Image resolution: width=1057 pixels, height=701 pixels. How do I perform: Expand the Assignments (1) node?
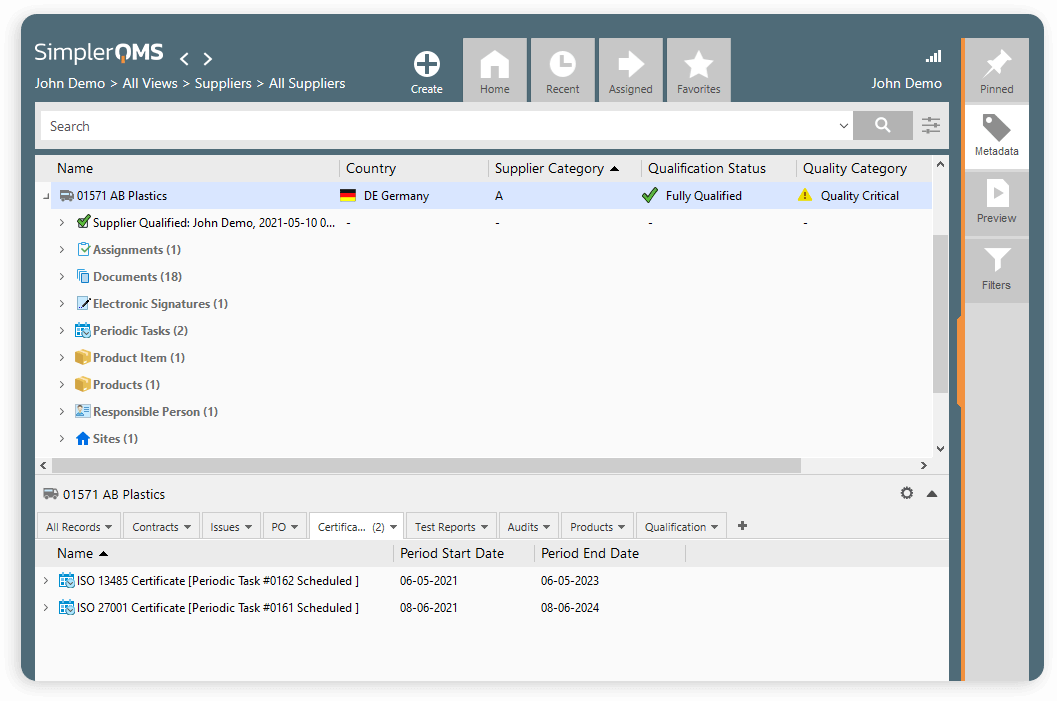click(x=61, y=249)
